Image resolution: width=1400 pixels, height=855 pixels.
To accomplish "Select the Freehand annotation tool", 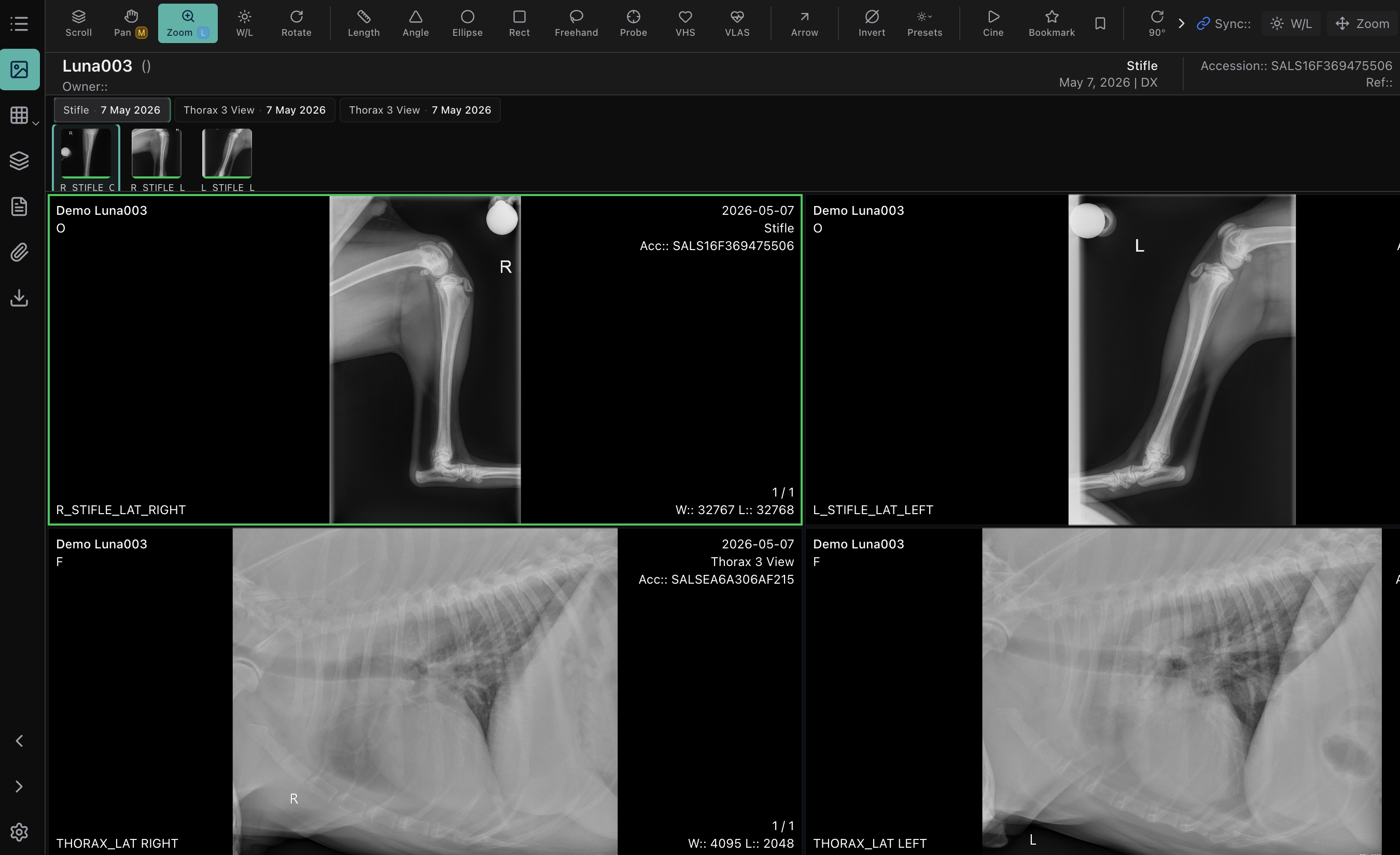I will 576,23.
